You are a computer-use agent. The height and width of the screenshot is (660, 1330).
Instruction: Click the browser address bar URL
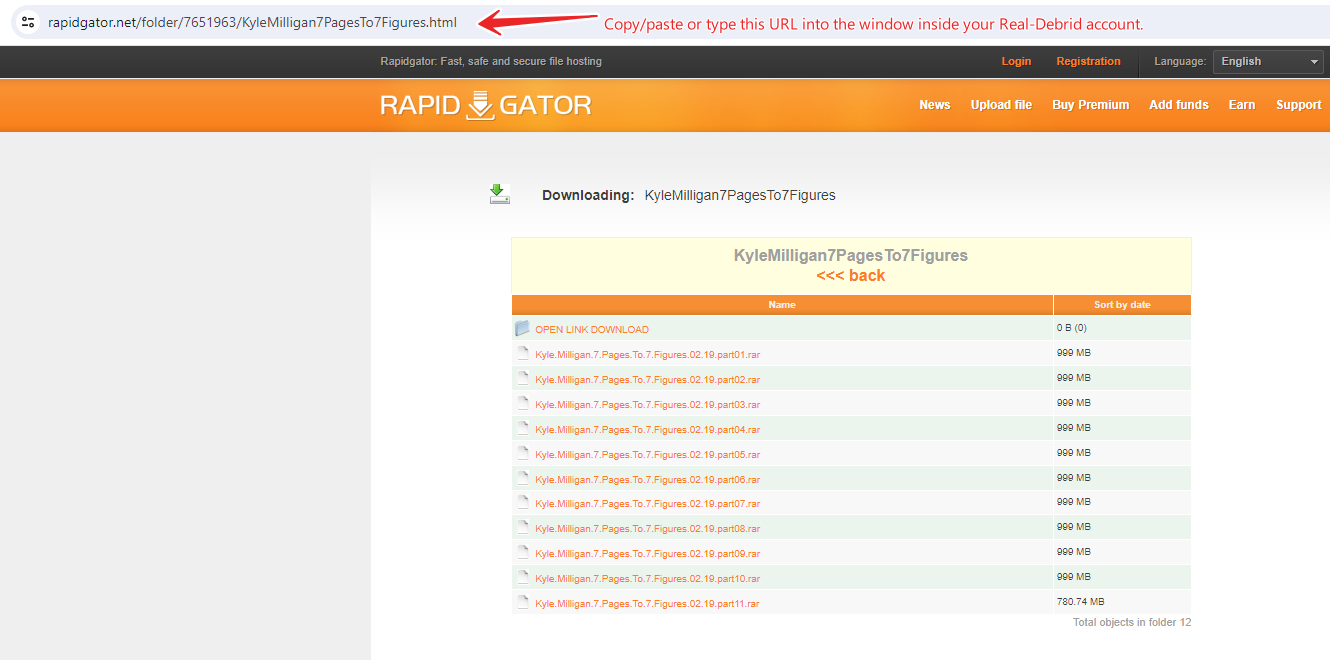point(252,22)
